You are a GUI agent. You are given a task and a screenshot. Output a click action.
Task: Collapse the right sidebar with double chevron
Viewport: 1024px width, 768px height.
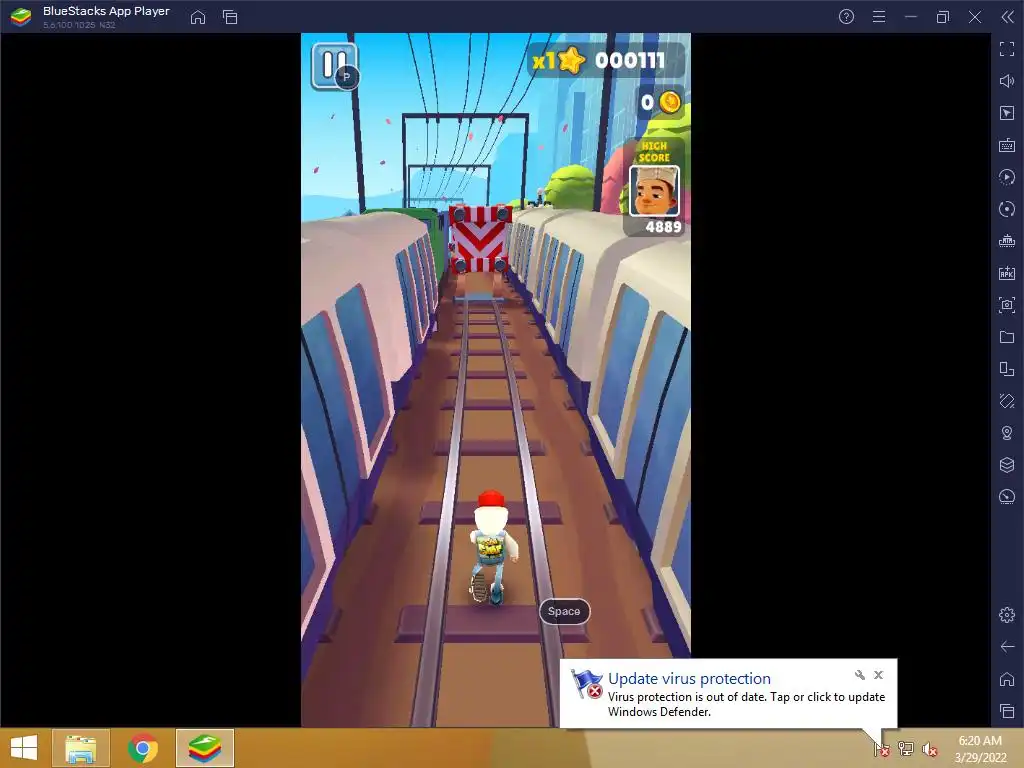coord(1008,17)
